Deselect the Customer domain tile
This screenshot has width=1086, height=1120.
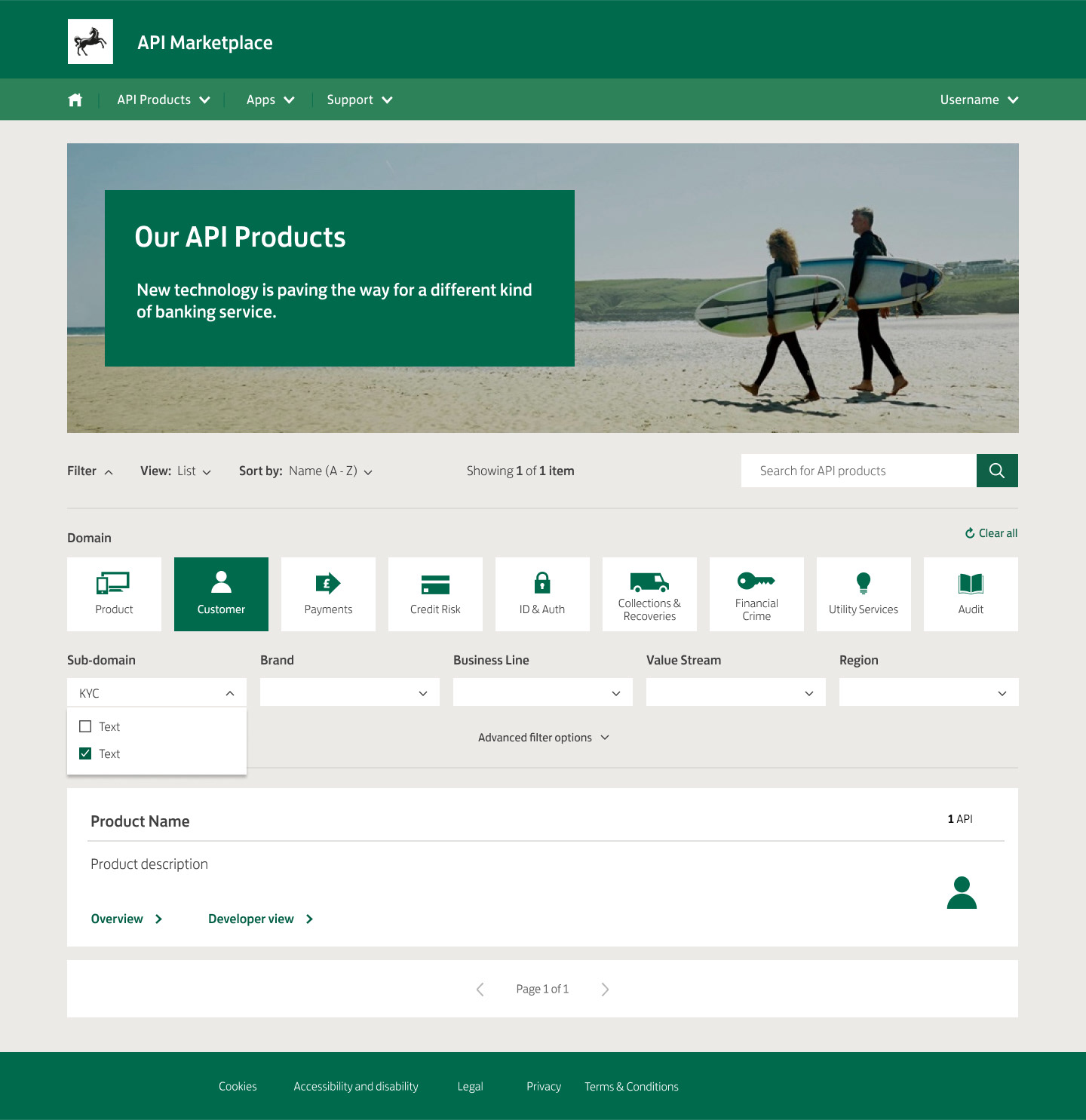tap(221, 594)
